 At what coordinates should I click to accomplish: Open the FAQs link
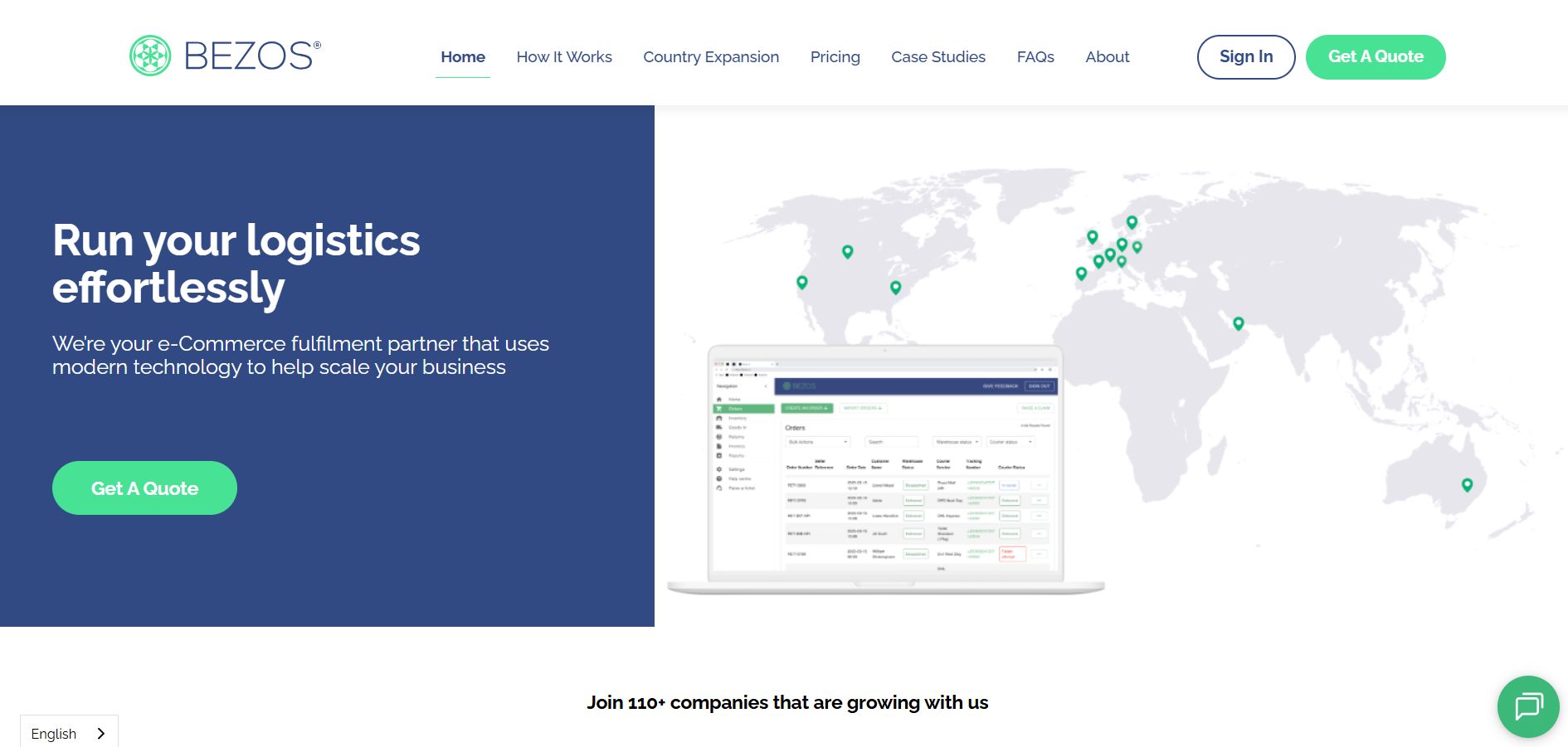[1035, 57]
